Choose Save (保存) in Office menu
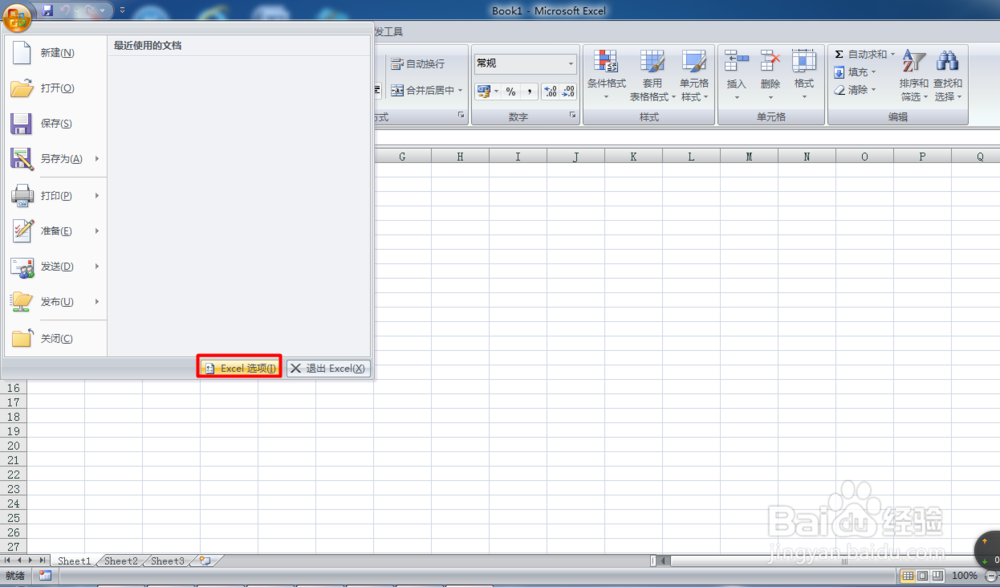The width and height of the screenshot is (1000, 587). (56, 123)
